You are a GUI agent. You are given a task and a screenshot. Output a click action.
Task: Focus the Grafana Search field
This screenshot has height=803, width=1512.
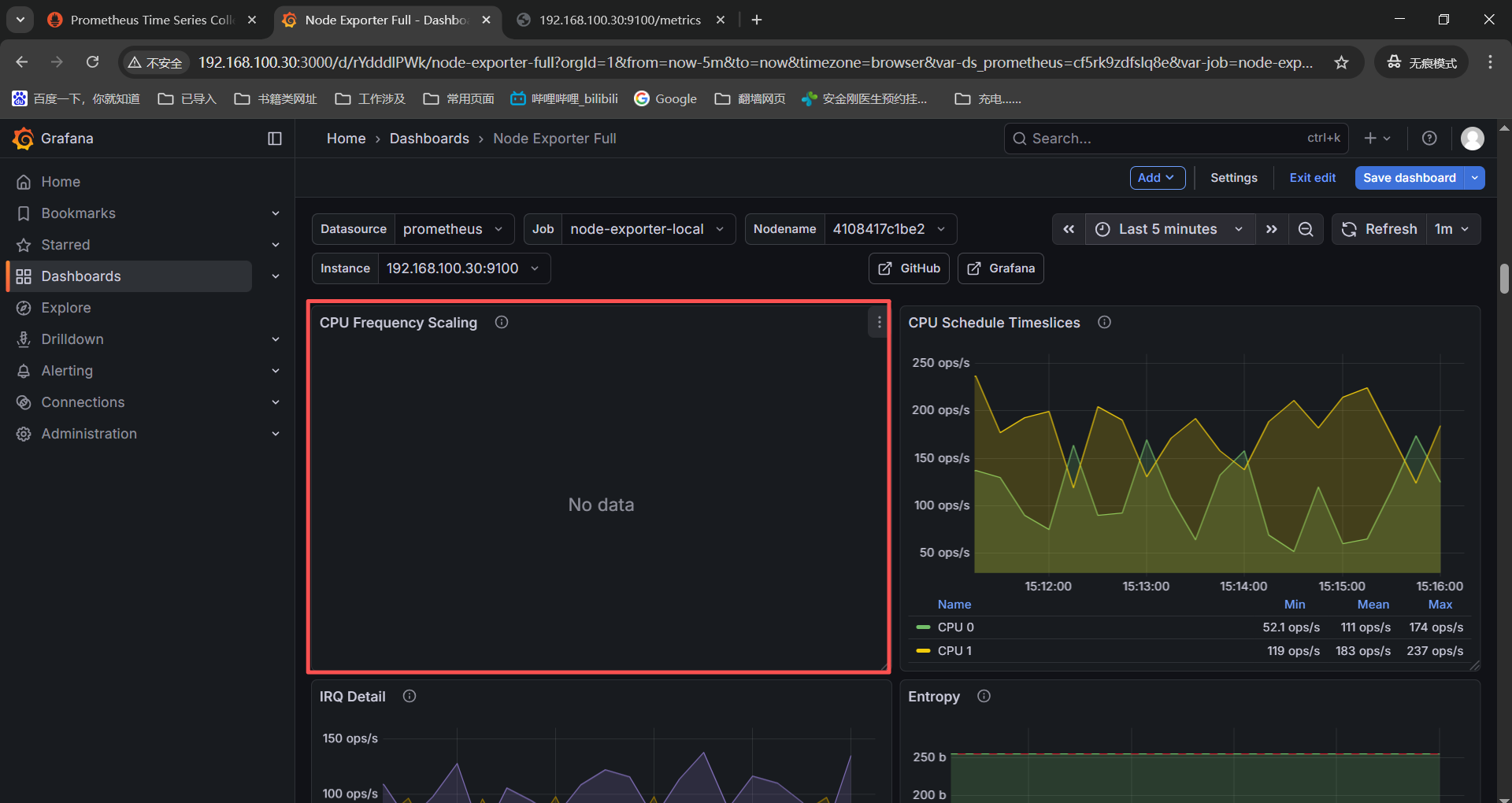[x=1176, y=139]
